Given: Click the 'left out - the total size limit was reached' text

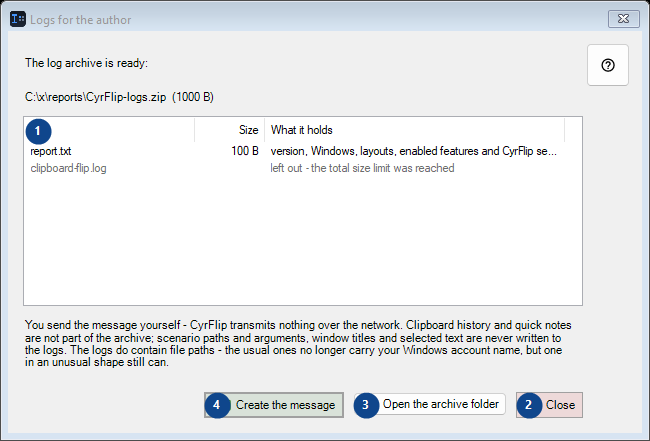Looking at the screenshot, I should click(x=362, y=168).
